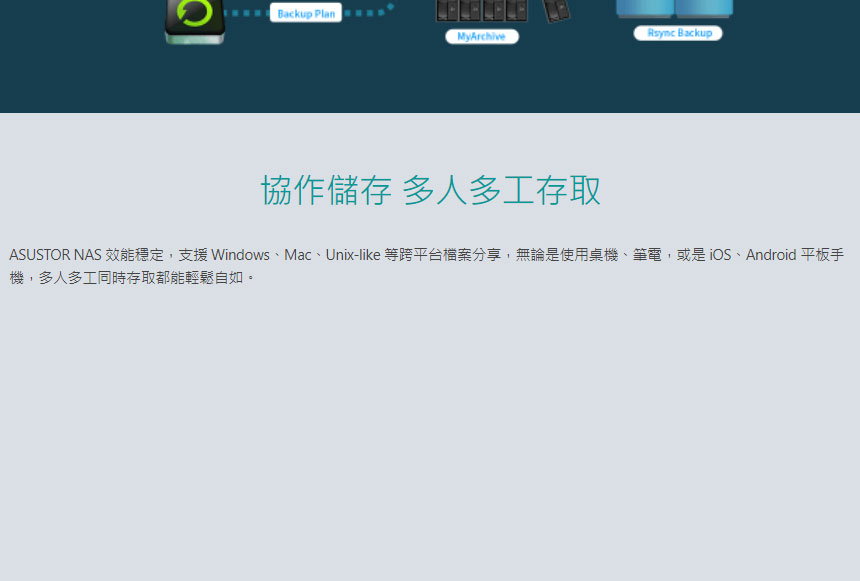Click the blue boxes above Rsync Backup
The height and width of the screenshot is (581, 860).
coord(674,8)
